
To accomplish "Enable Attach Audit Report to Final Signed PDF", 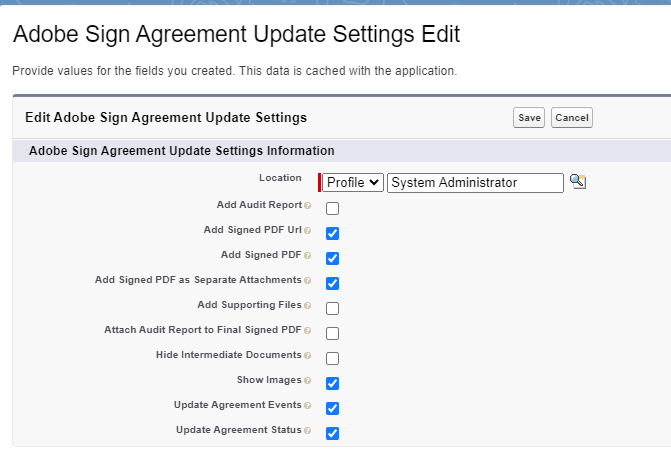I will tap(333, 333).
